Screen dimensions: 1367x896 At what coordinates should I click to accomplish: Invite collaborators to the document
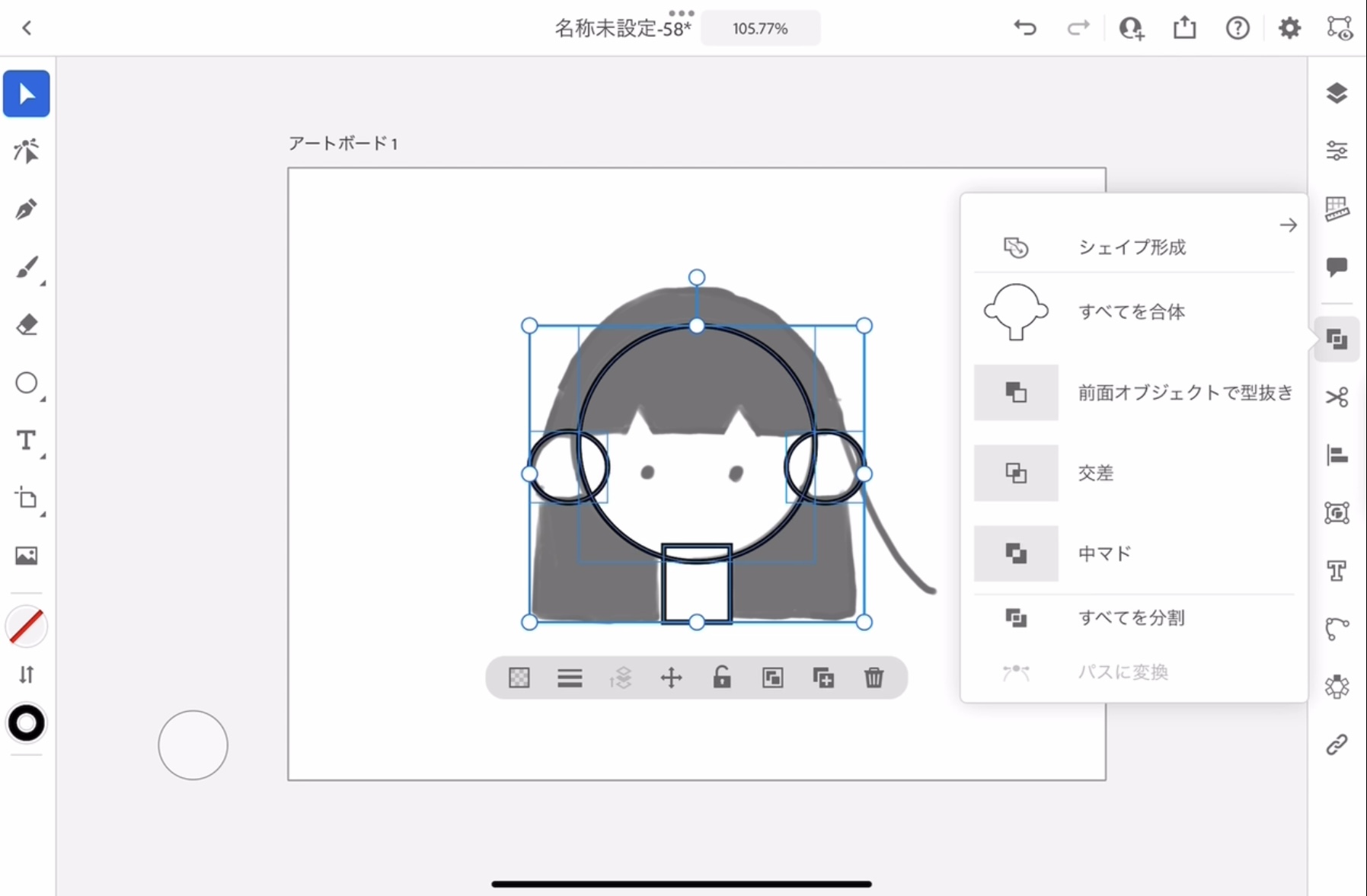(x=1132, y=28)
